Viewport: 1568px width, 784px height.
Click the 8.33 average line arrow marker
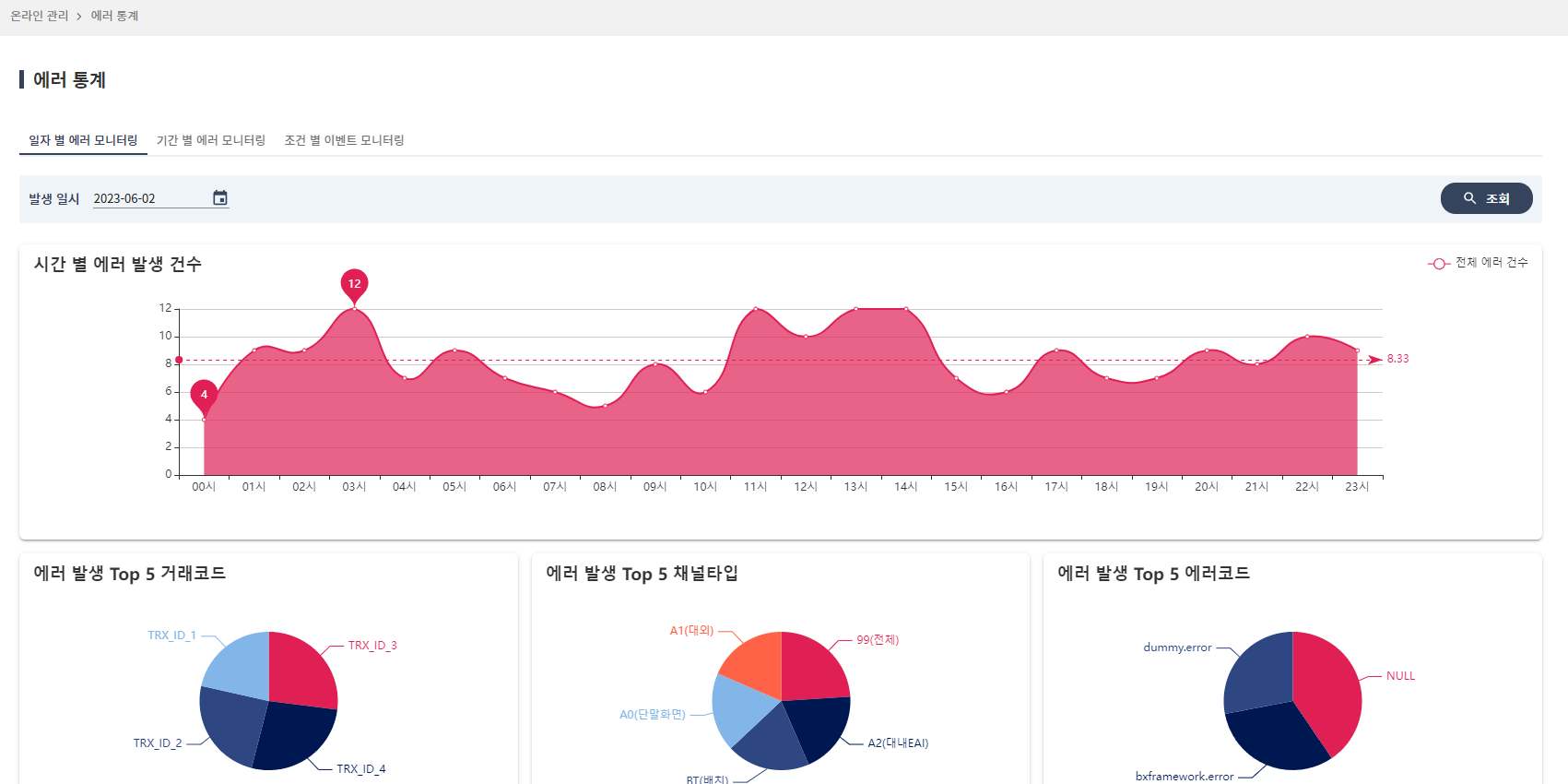(1375, 360)
